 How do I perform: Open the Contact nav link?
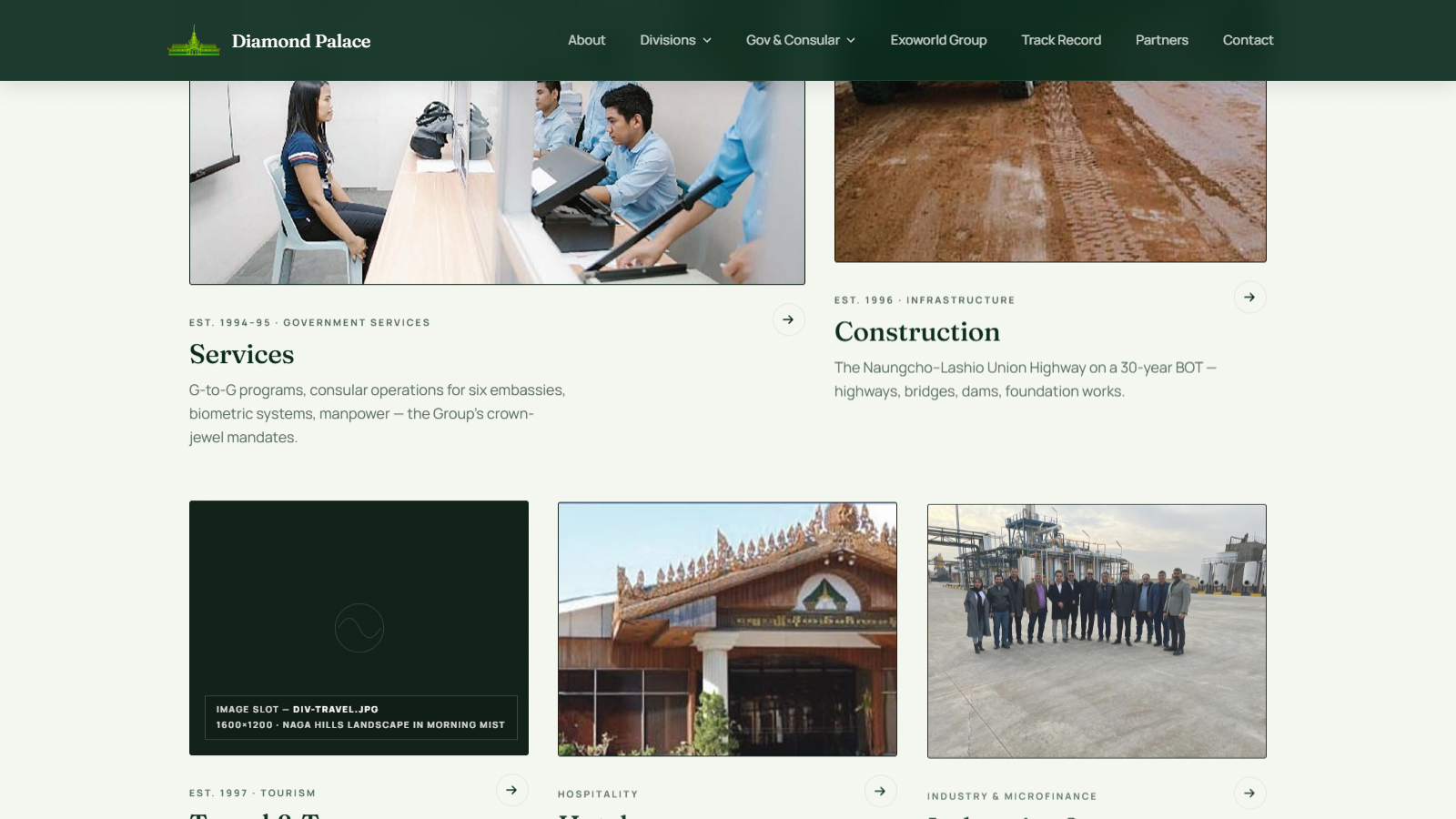point(1248,40)
